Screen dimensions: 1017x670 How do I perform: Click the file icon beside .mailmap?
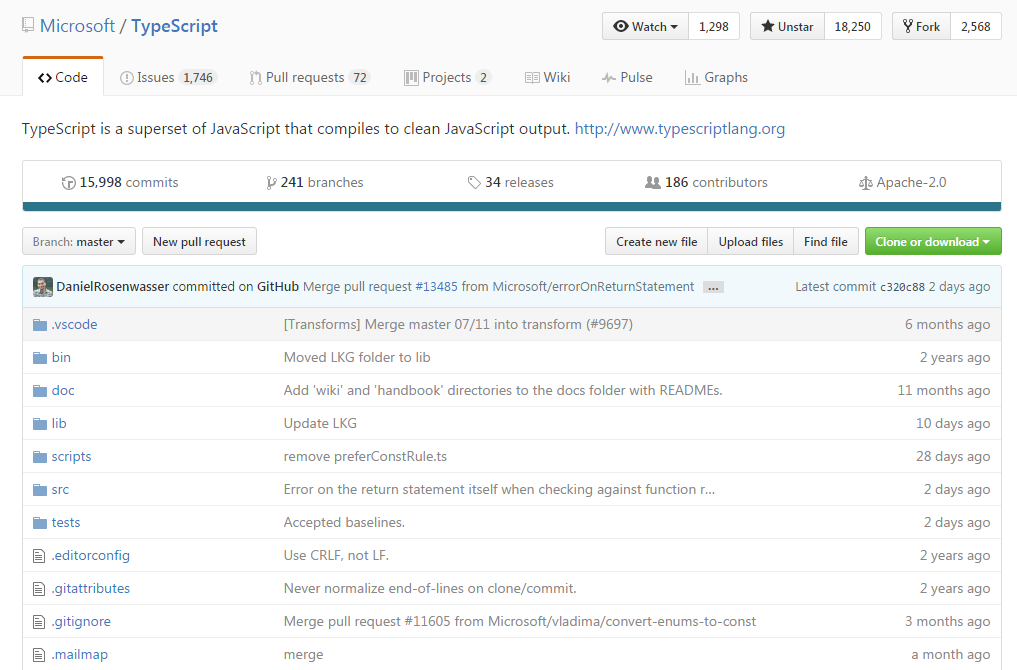[x=40, y=655]
